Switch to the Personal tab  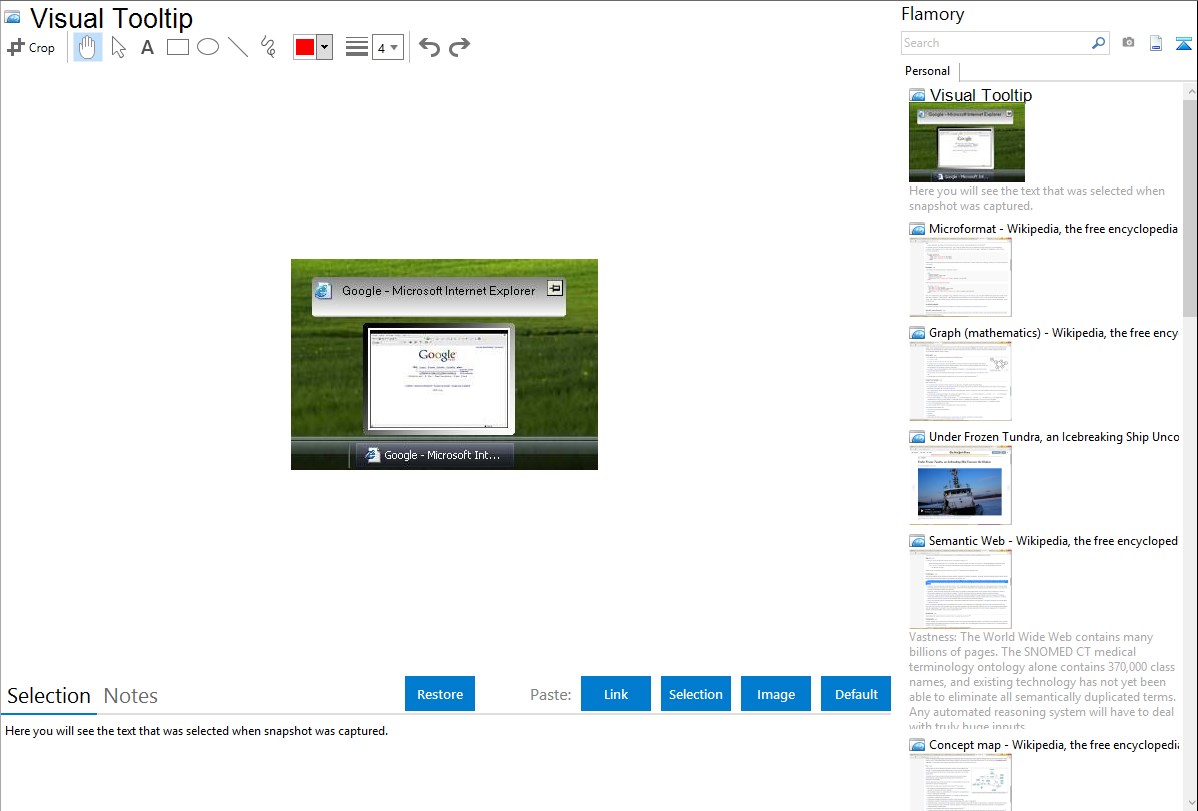click(928, 71)
